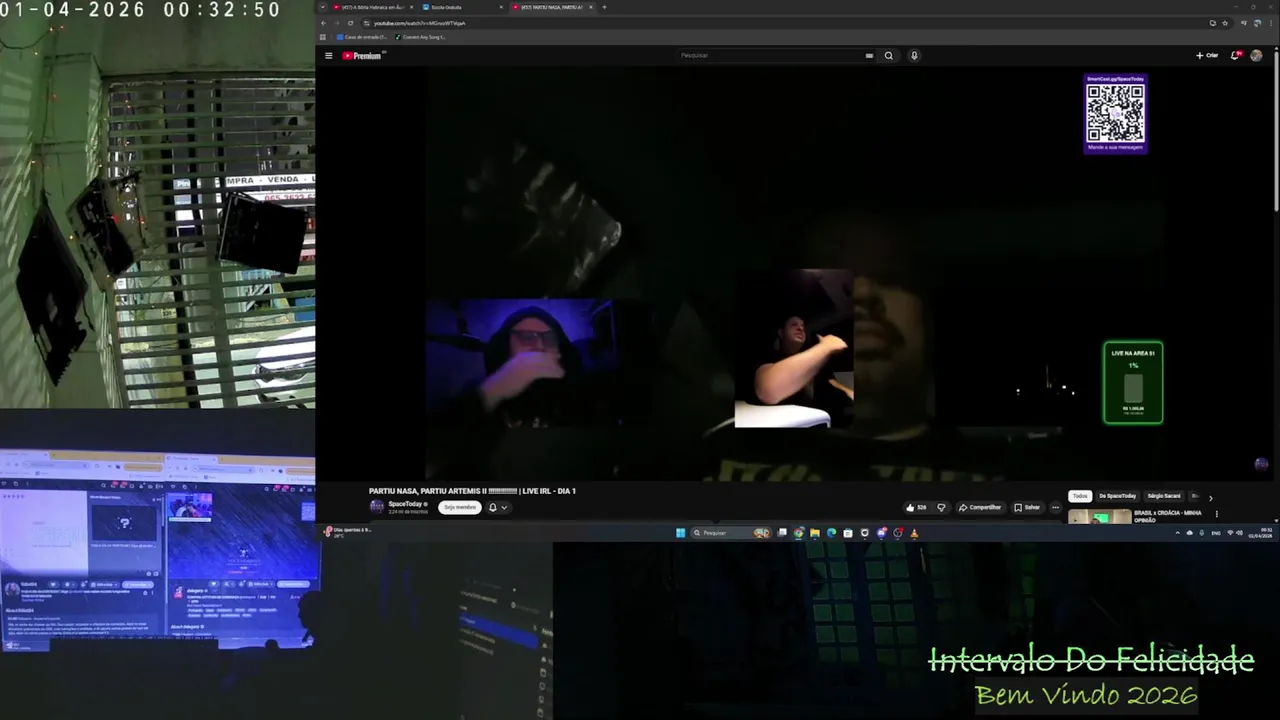
Task: Open options for the BRASIL x CROÁCIA video
Action: tap(1217, 514)
